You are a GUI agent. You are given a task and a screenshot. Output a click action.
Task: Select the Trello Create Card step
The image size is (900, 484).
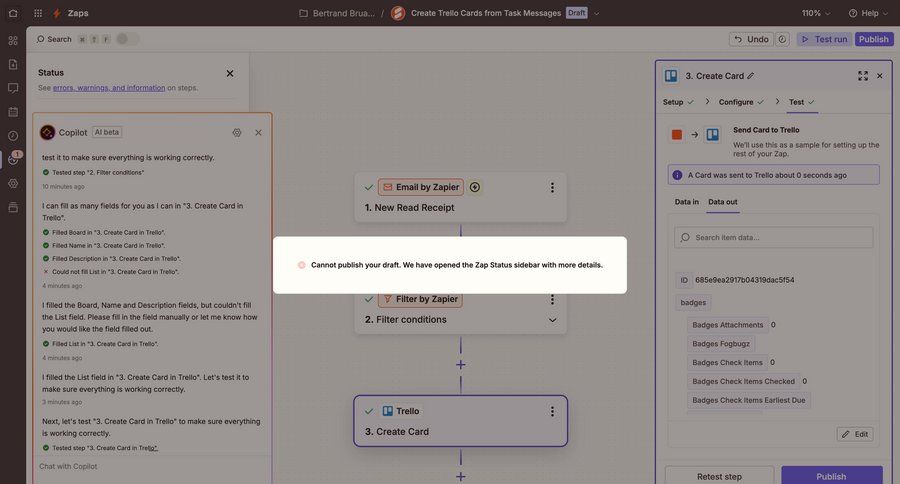click(x=460, y=421)
